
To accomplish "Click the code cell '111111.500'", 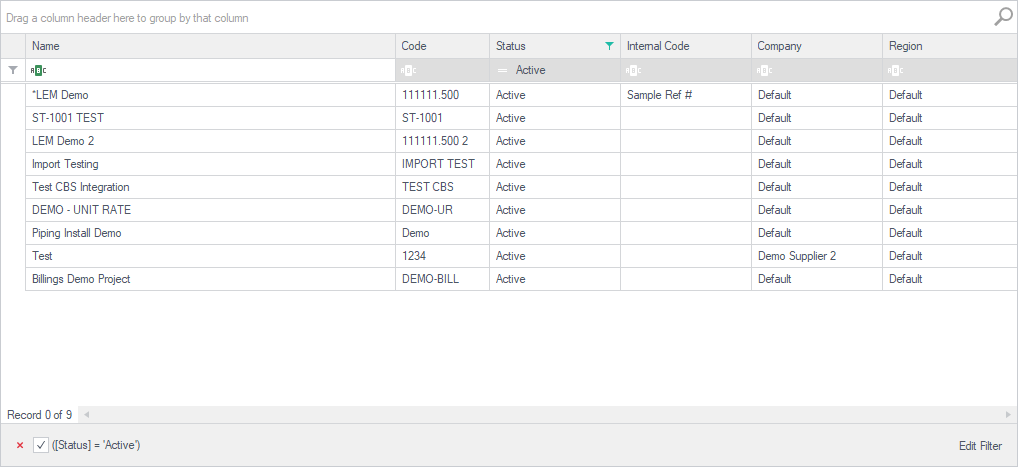I will pyautogui.click(x=442, y=95).
